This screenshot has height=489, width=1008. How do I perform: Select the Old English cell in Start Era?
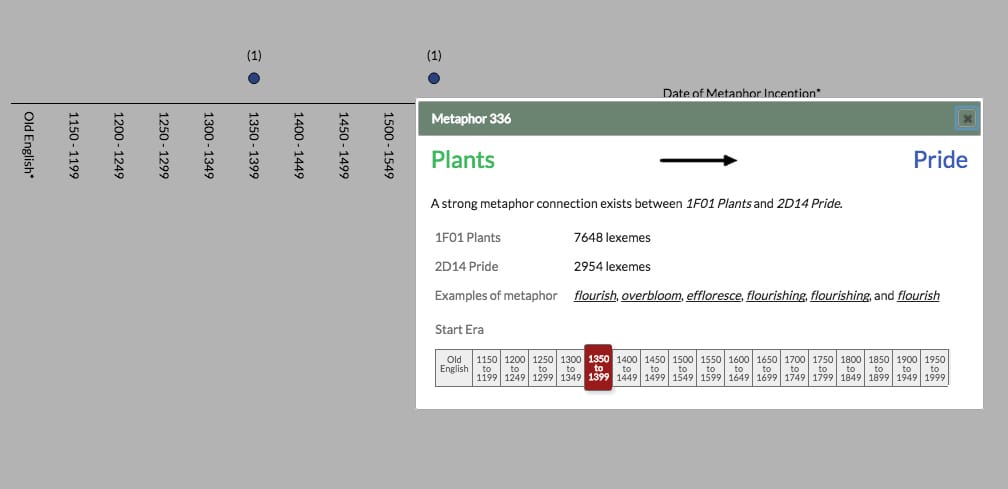tap(453, 368)
